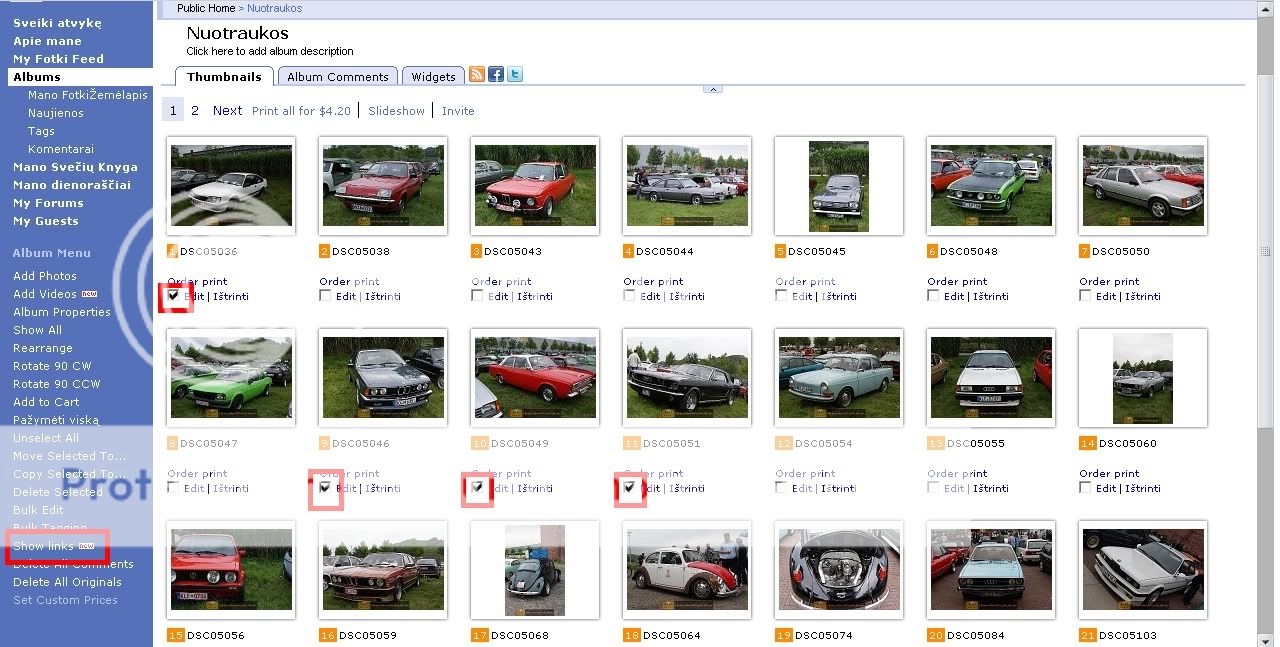The width and height of the screenshot is (1280, 647).
Task: Click Print all for $4.20
Action: pyautogui.click(x=301, y=111)
